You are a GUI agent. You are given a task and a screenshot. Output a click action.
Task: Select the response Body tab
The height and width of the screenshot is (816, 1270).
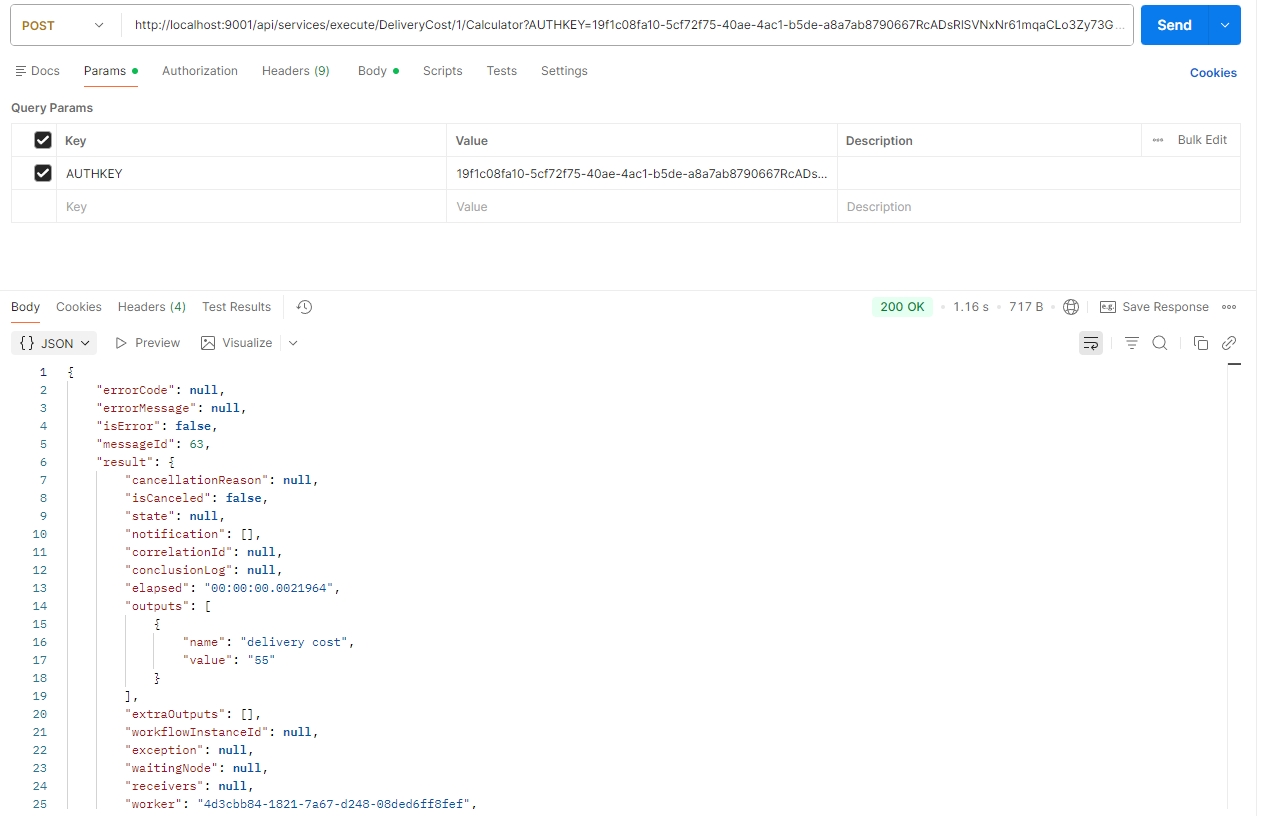coord(26,307)
